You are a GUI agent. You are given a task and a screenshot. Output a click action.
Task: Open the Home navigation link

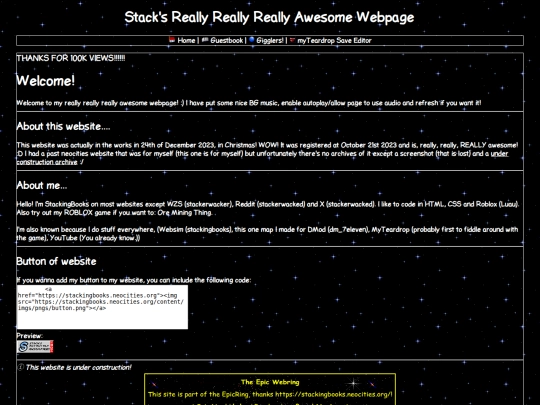186,41
